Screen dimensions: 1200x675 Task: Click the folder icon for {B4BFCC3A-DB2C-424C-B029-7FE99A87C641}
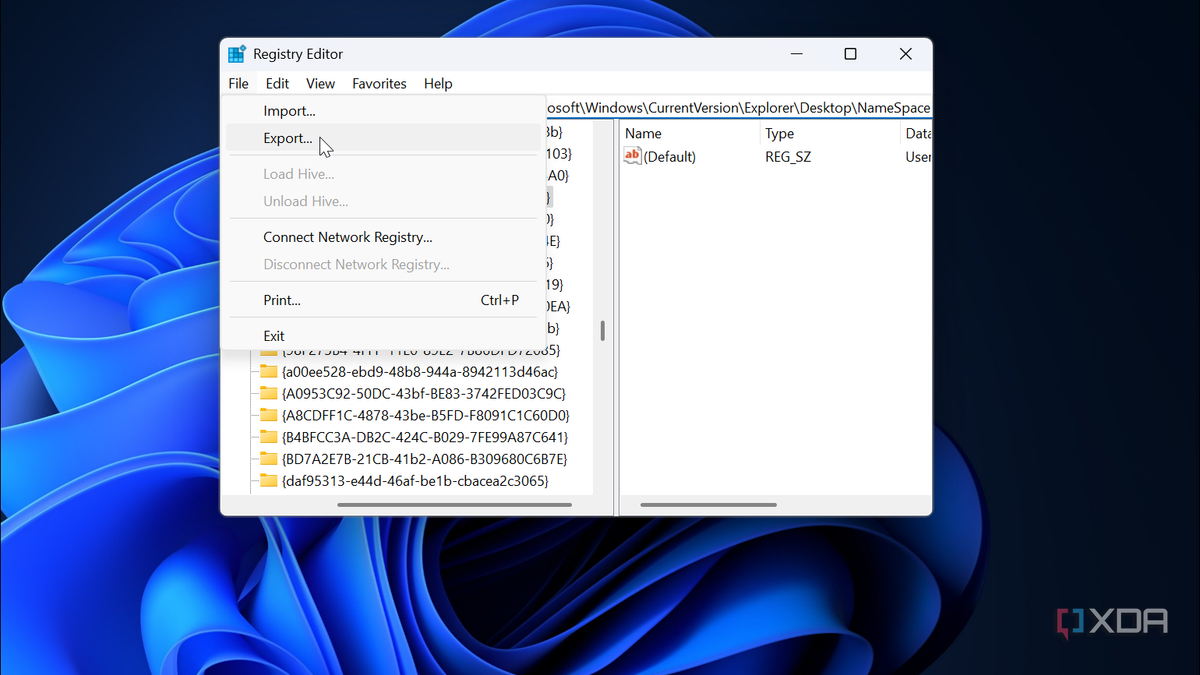click(x=268, y=437)
